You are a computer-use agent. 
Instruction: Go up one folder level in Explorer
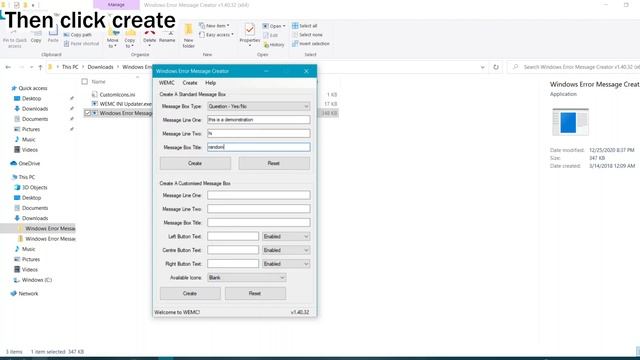click(x=40, y=67)
